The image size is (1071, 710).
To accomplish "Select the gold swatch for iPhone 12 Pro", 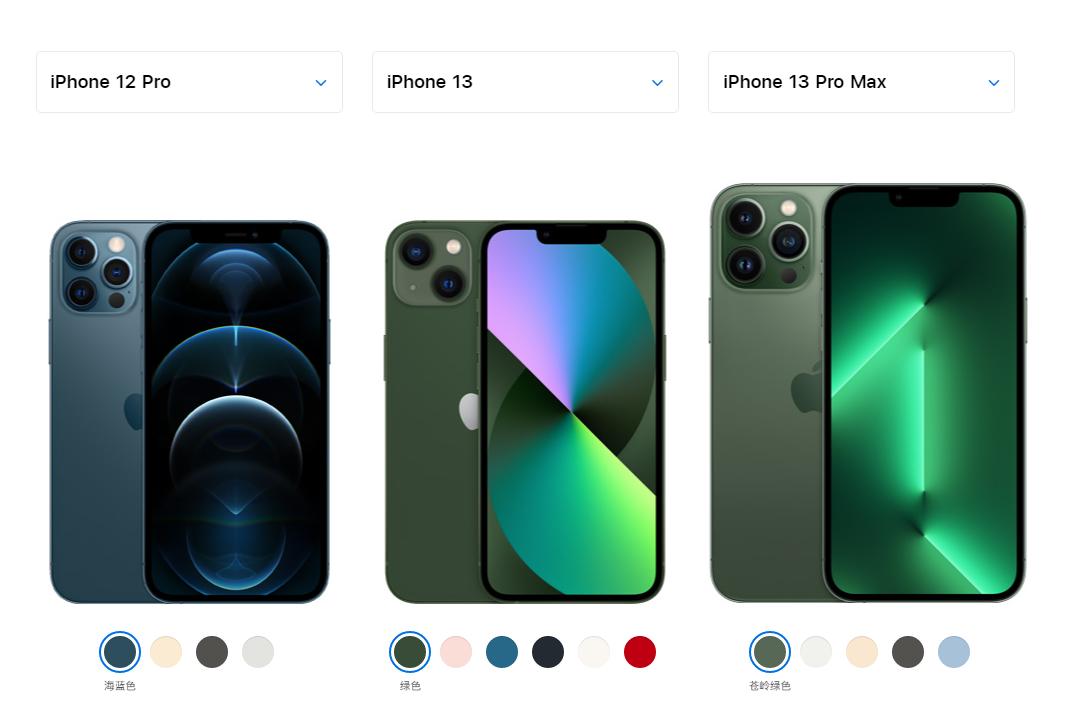I will coord(166,652).
